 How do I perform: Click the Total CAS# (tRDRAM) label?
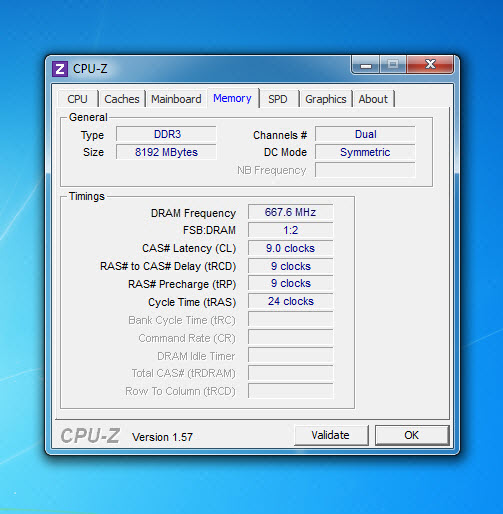183,373
